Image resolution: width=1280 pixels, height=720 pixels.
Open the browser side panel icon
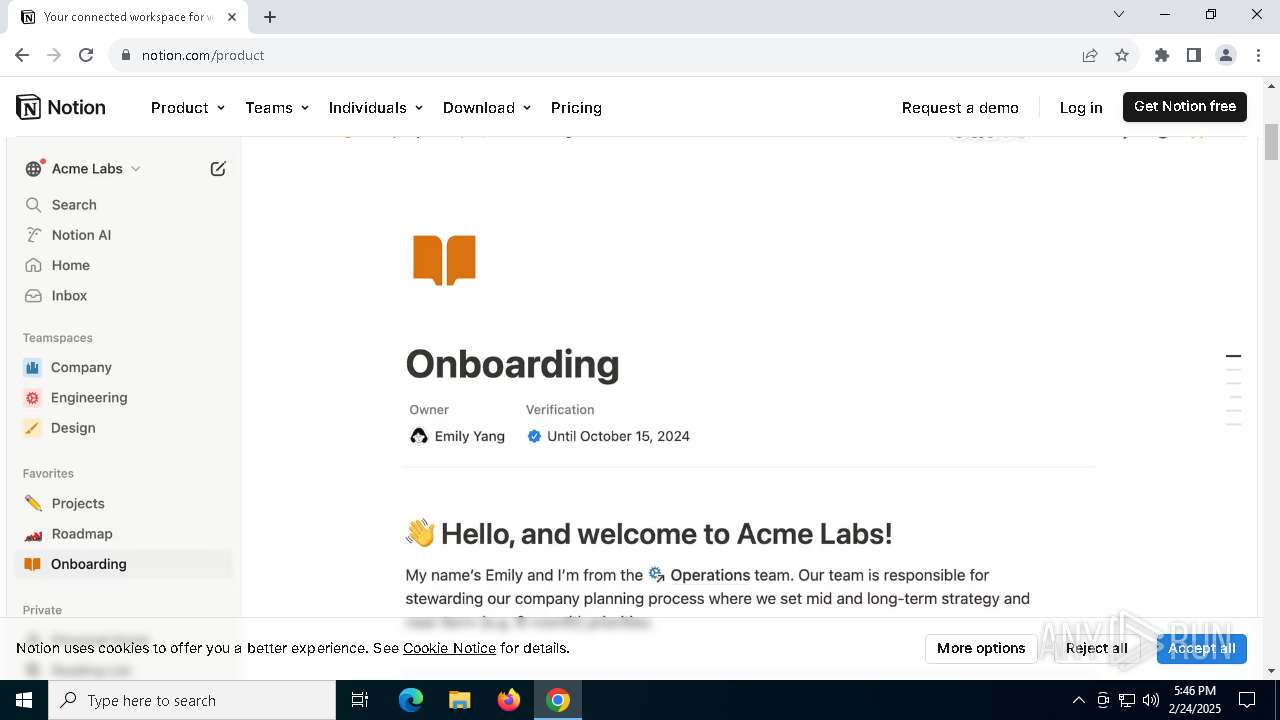[x=1194, y=55]
